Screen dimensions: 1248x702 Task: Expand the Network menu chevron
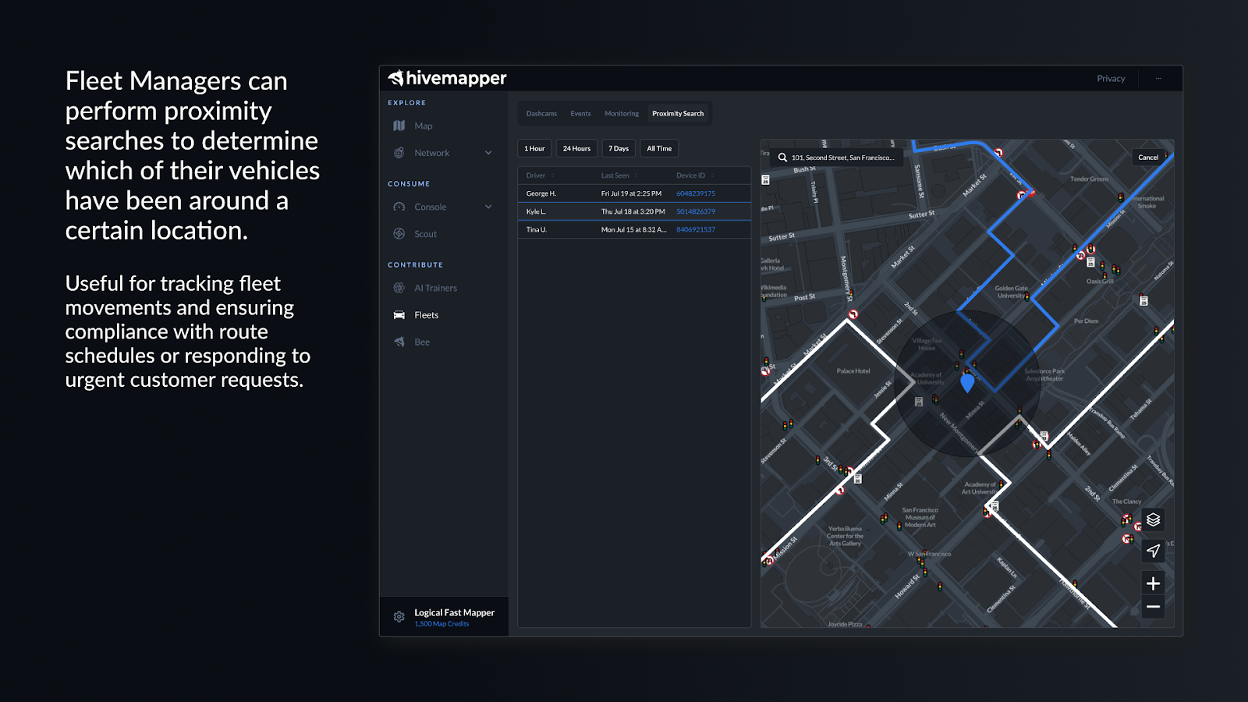[x=488, y=153]
